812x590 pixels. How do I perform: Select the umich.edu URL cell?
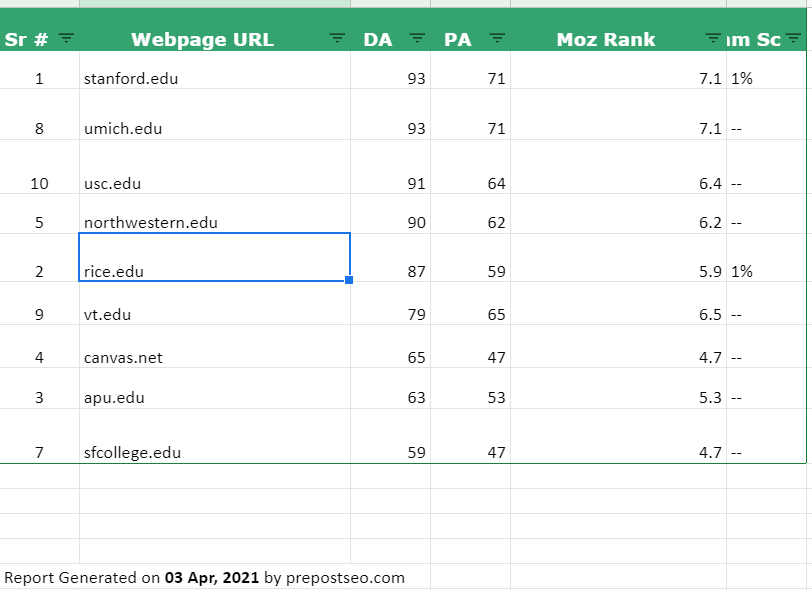pos(215,114)
